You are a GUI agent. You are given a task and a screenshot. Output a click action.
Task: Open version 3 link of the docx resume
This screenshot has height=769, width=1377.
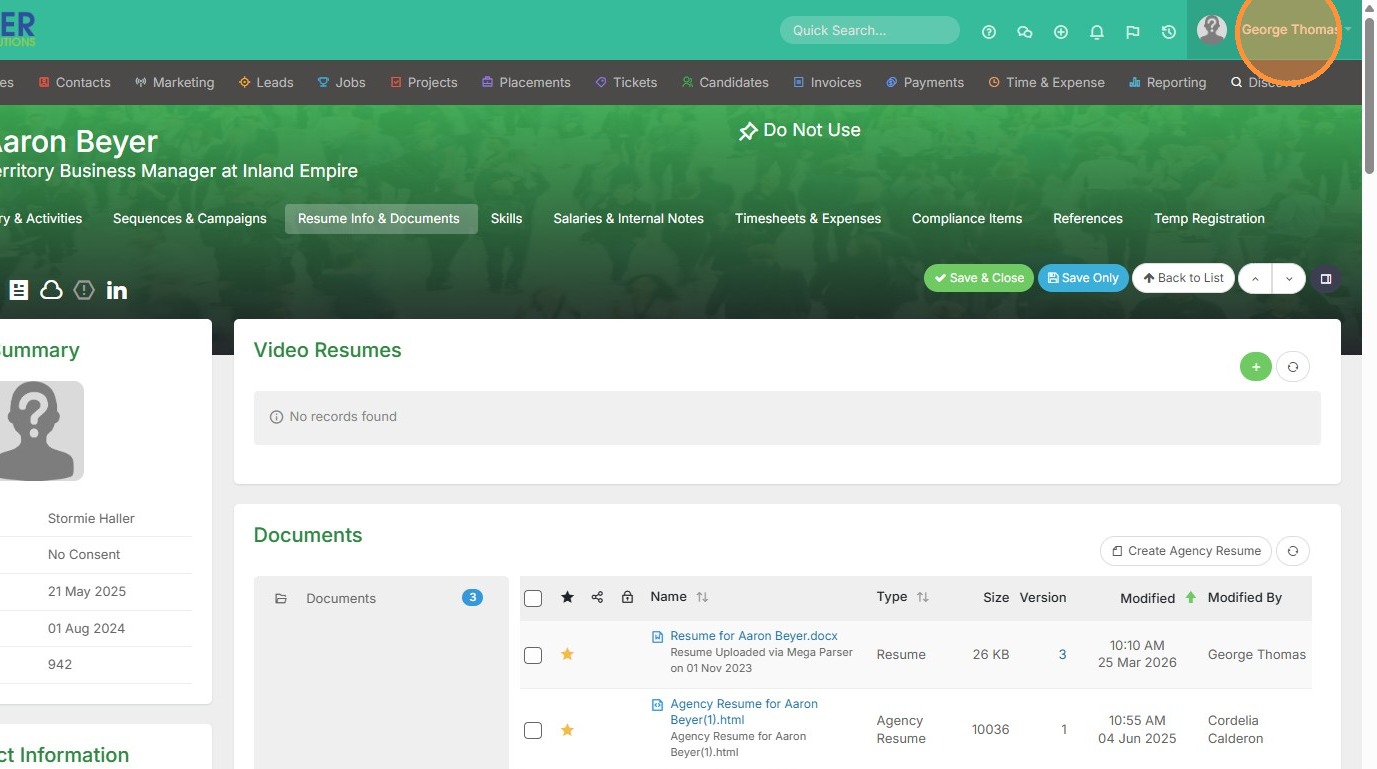point(1062,655)
